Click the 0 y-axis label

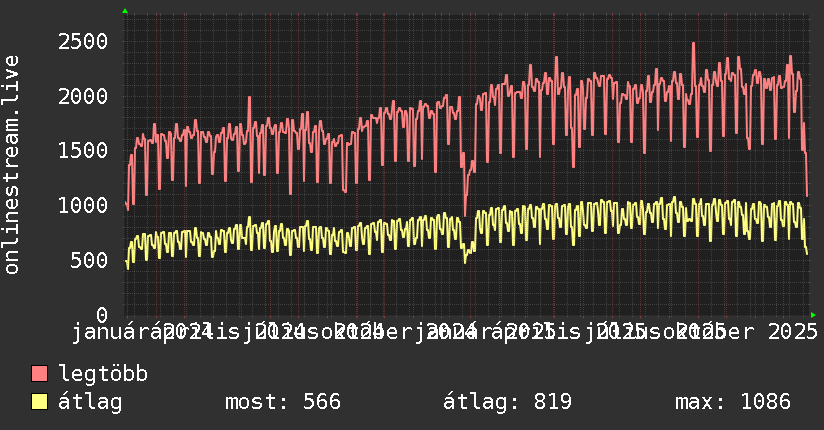click(x=102, y=315)
